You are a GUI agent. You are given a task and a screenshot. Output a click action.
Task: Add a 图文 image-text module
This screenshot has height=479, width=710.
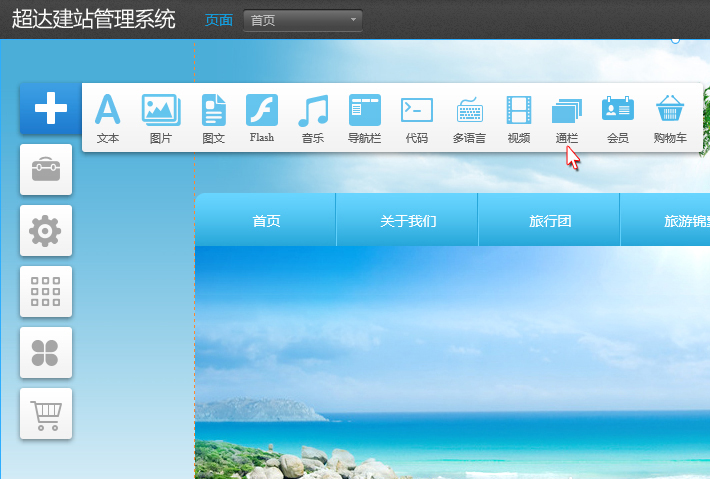[213, 119]
